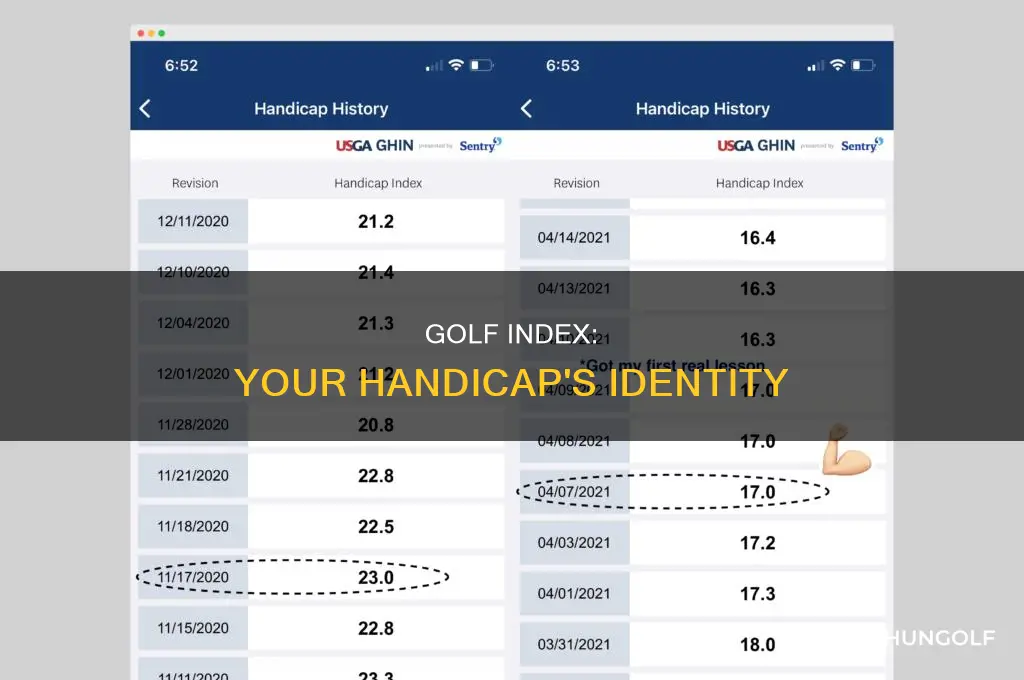Select the 11/21/2020 revision date
Viewport: 1024px width, 680px height.
(193, 476)
